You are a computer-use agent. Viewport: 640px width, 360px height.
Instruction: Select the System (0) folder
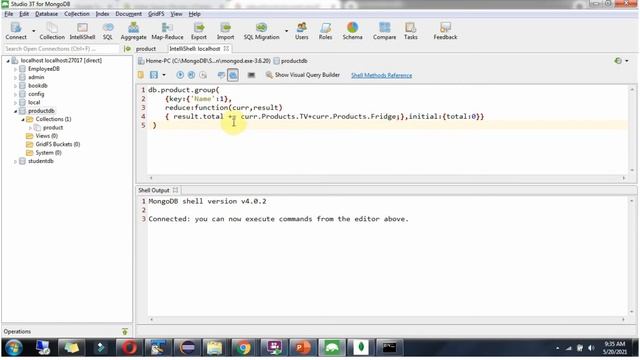click(48, 153)
